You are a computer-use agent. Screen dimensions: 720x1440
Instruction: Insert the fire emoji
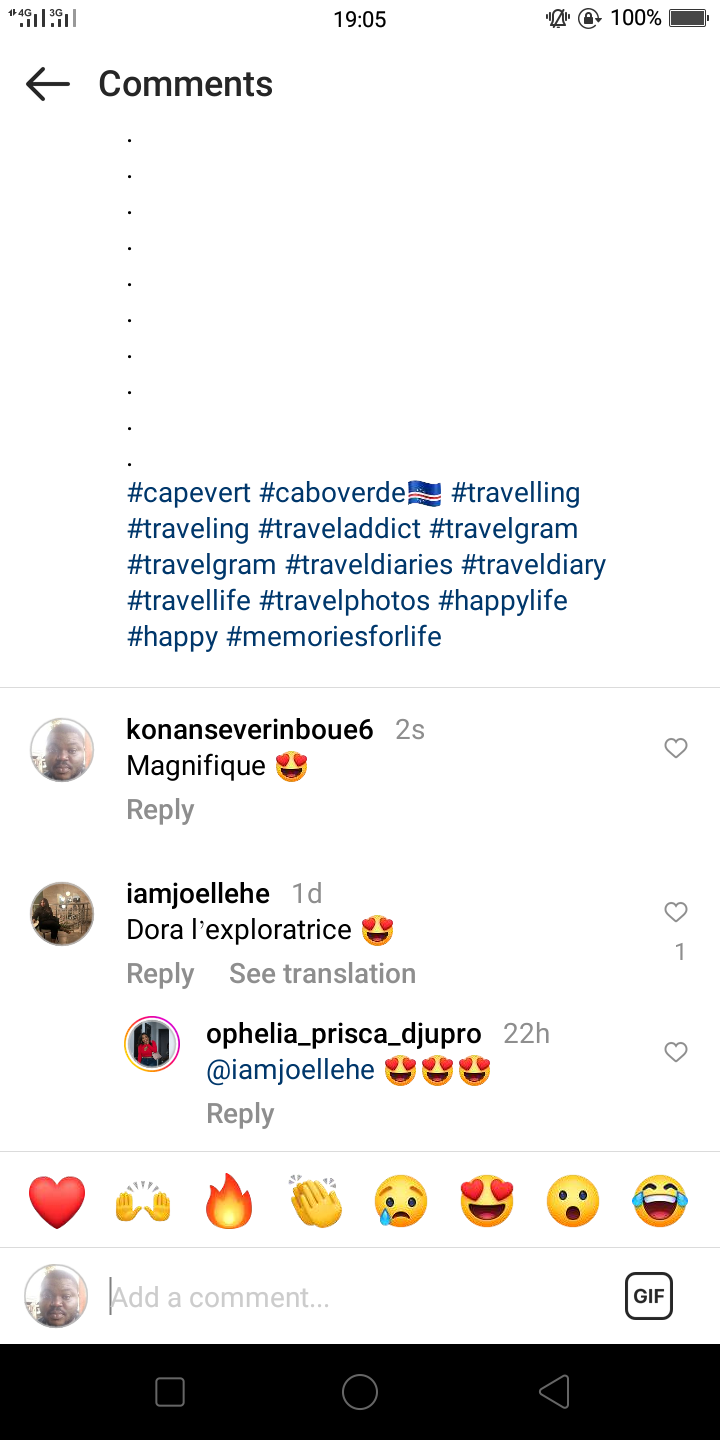pos(230,1202)
